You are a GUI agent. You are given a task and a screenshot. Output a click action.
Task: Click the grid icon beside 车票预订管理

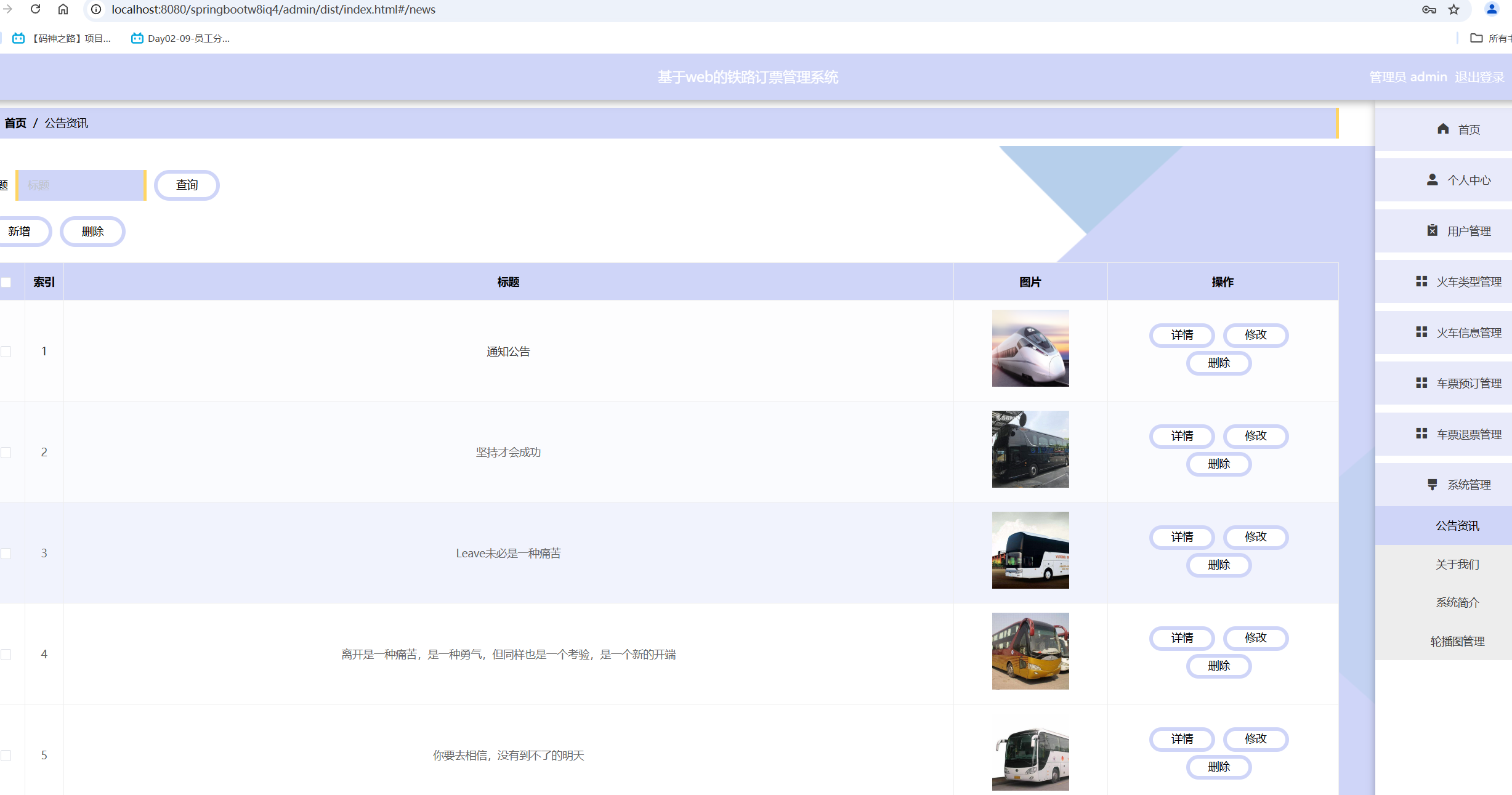[1421, 383]
